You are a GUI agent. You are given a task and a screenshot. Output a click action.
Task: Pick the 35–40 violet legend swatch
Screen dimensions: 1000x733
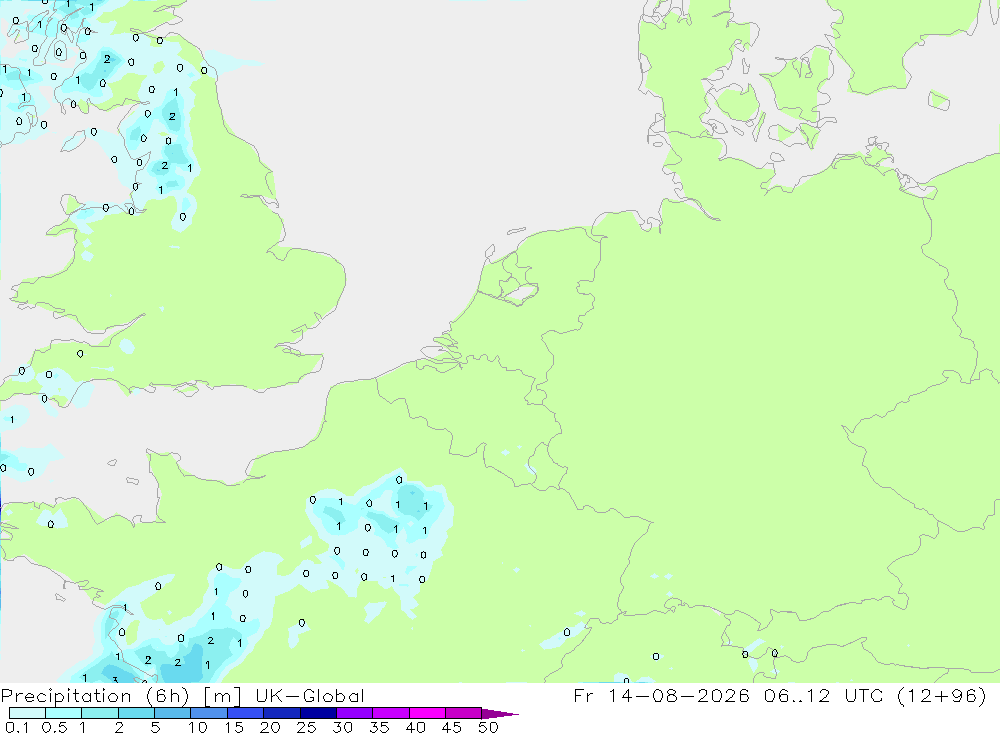pyautogui.click(x=391, y=713)
